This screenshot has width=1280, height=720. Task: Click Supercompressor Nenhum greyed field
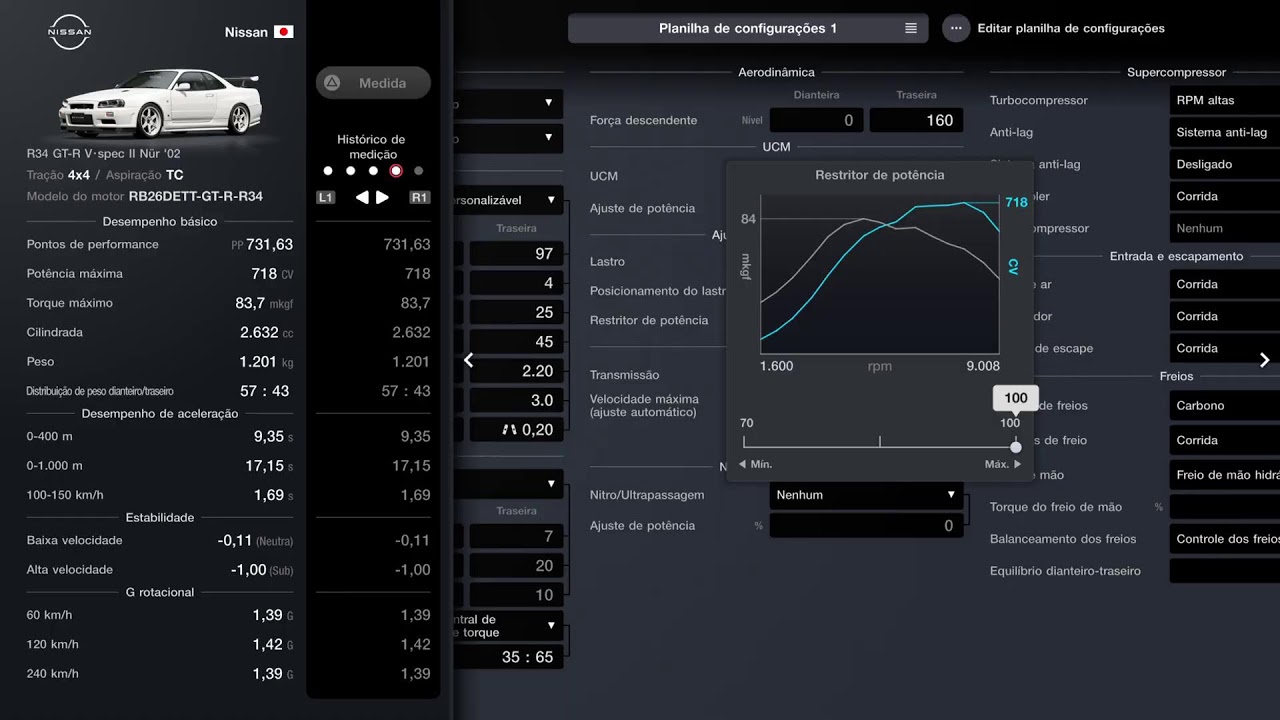click(x=1224, y=228)
